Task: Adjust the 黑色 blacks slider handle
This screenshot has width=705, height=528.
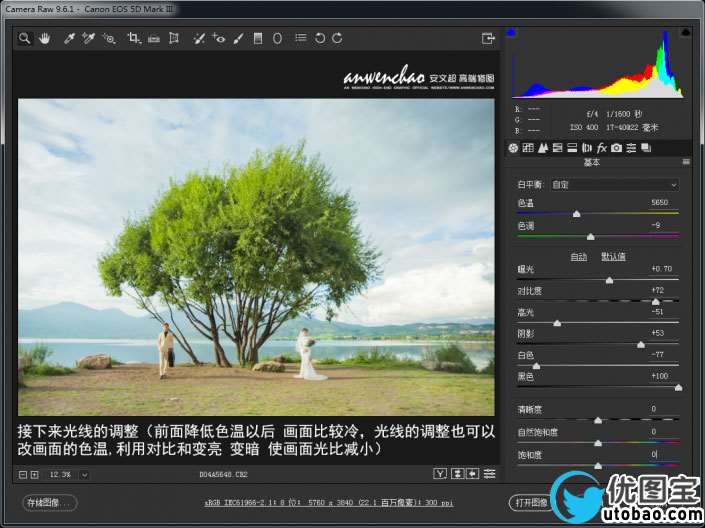Action: click(x=678, y=388)
